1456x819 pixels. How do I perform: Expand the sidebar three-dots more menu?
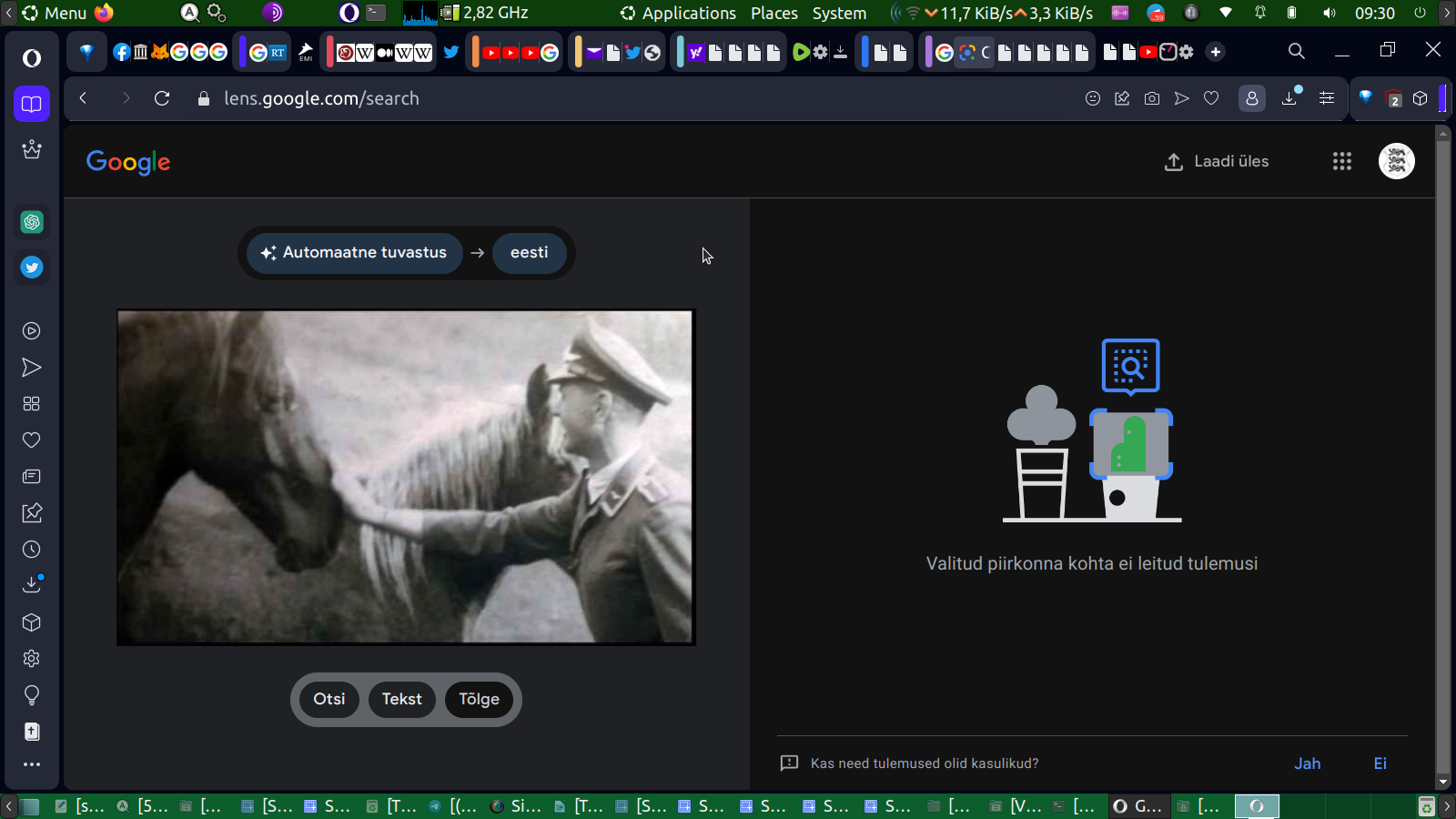(32, 764)
